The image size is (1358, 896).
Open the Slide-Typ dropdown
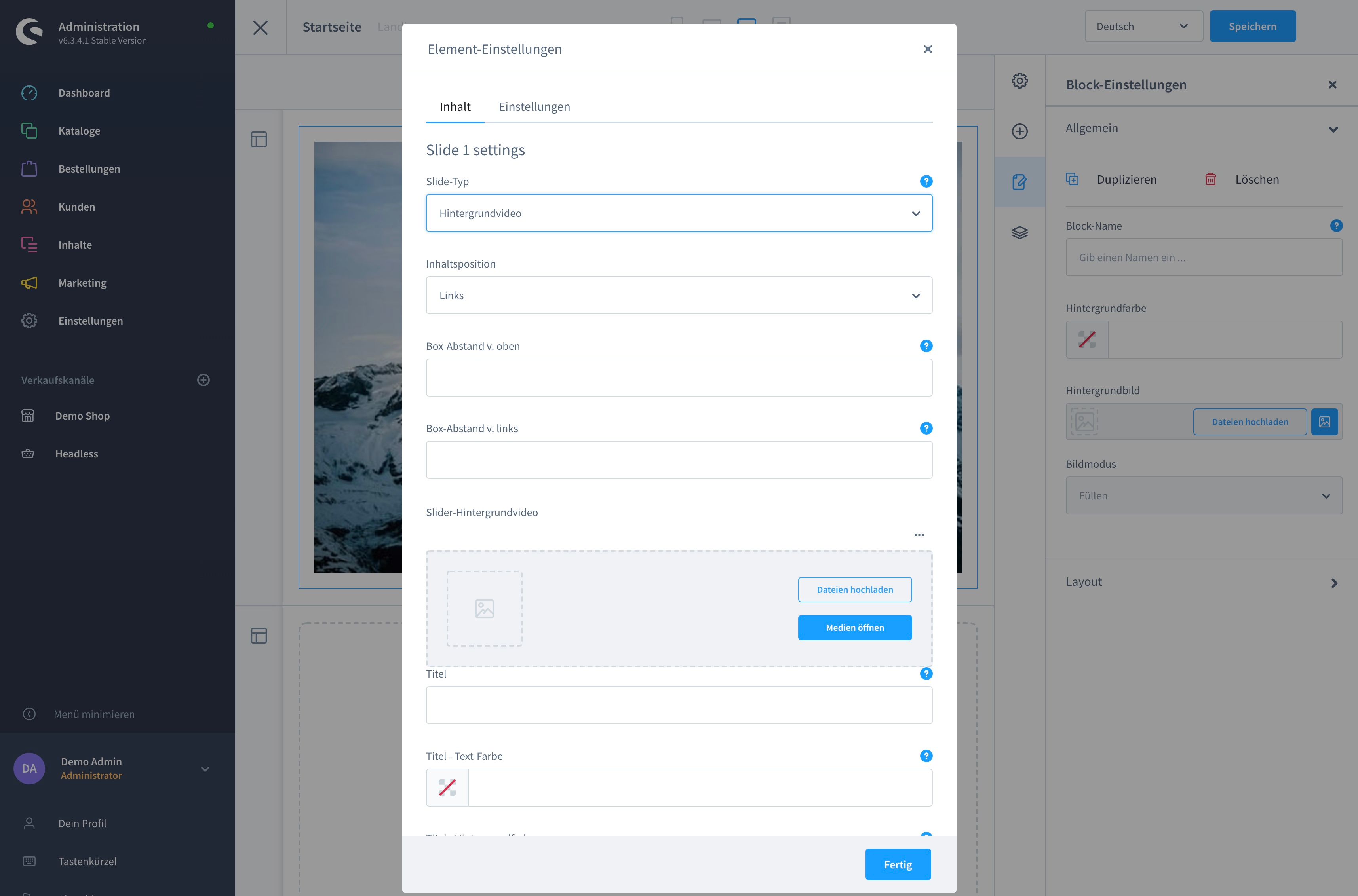click(679, 213)
